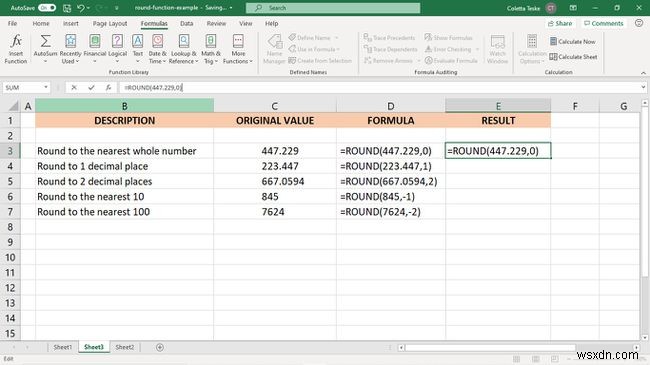Click cell with value 223.447
This screenshot has width=650, height=365.
point(275,166)
